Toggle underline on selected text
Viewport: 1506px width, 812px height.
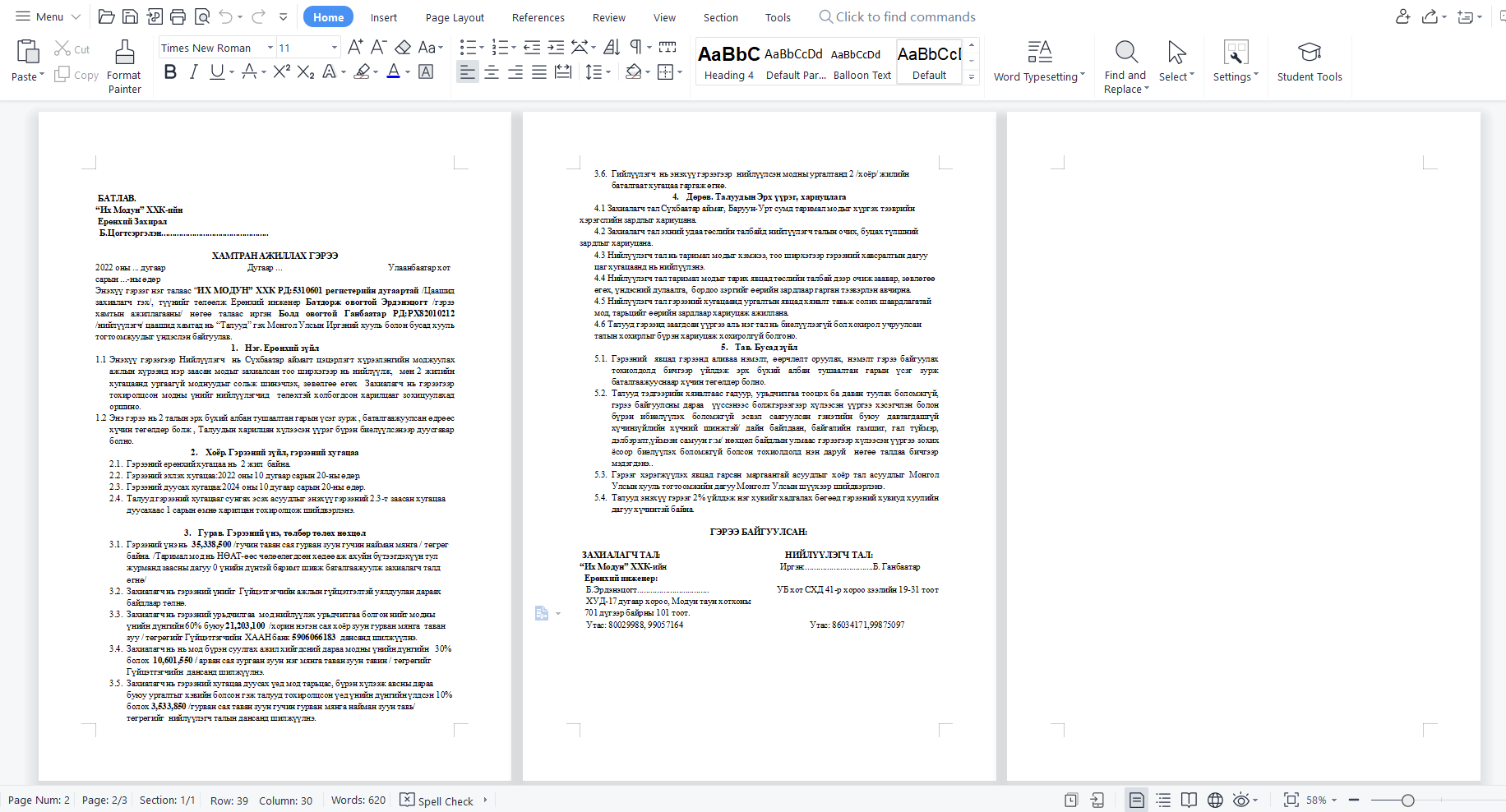pos(216,72)
